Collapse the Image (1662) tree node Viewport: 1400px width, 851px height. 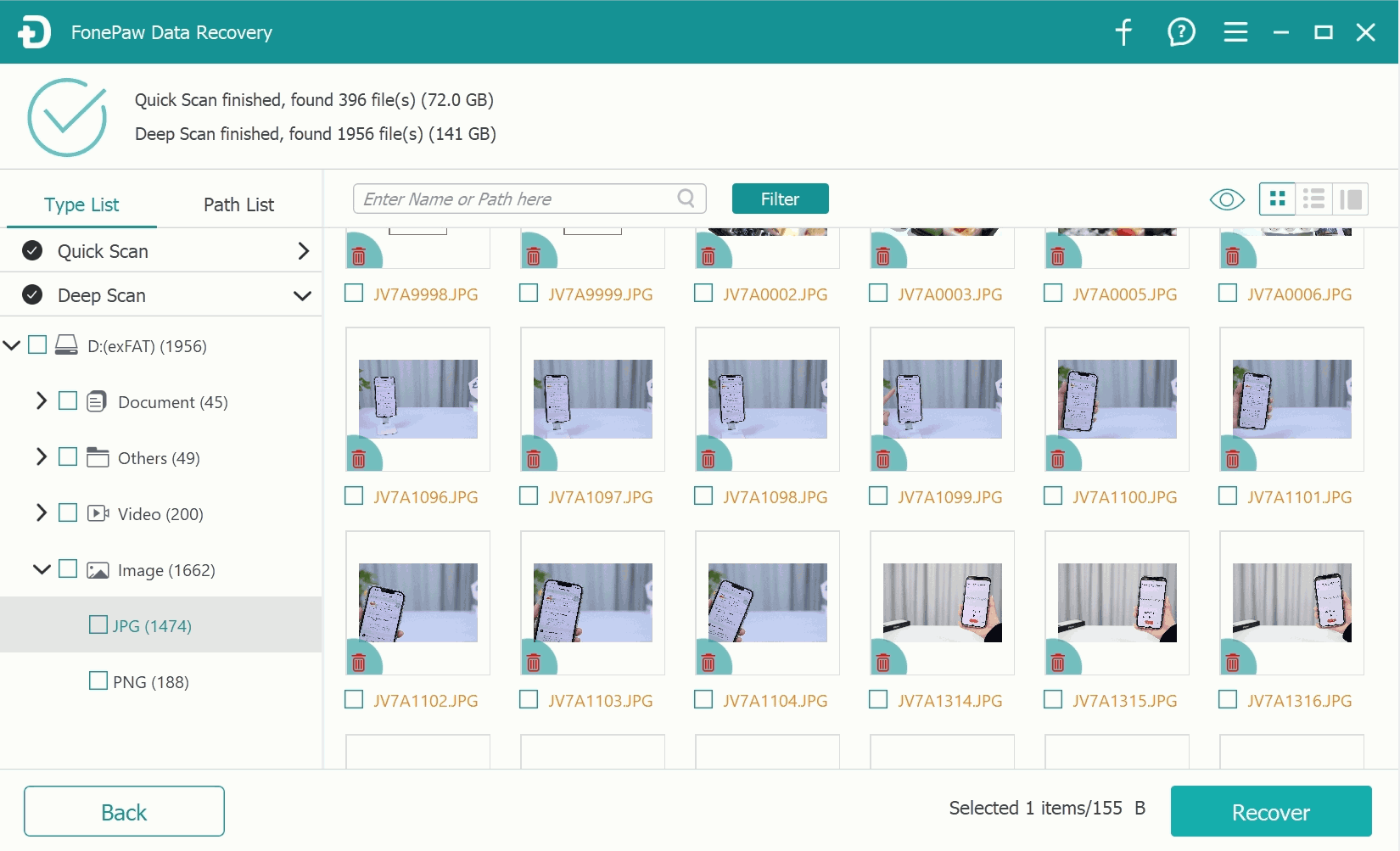tap(41, 568)
